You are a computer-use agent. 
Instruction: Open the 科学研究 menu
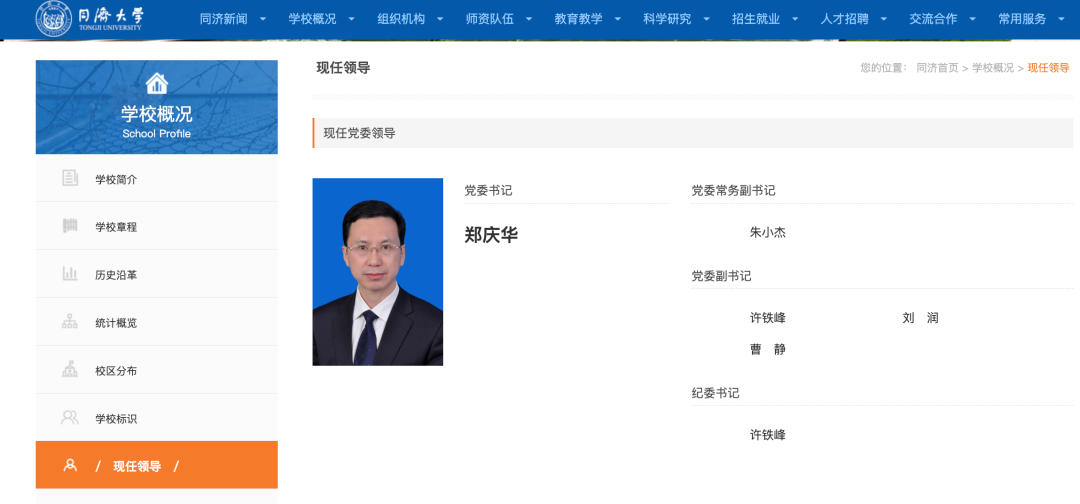pyautogui.click(x=667, y=19)
